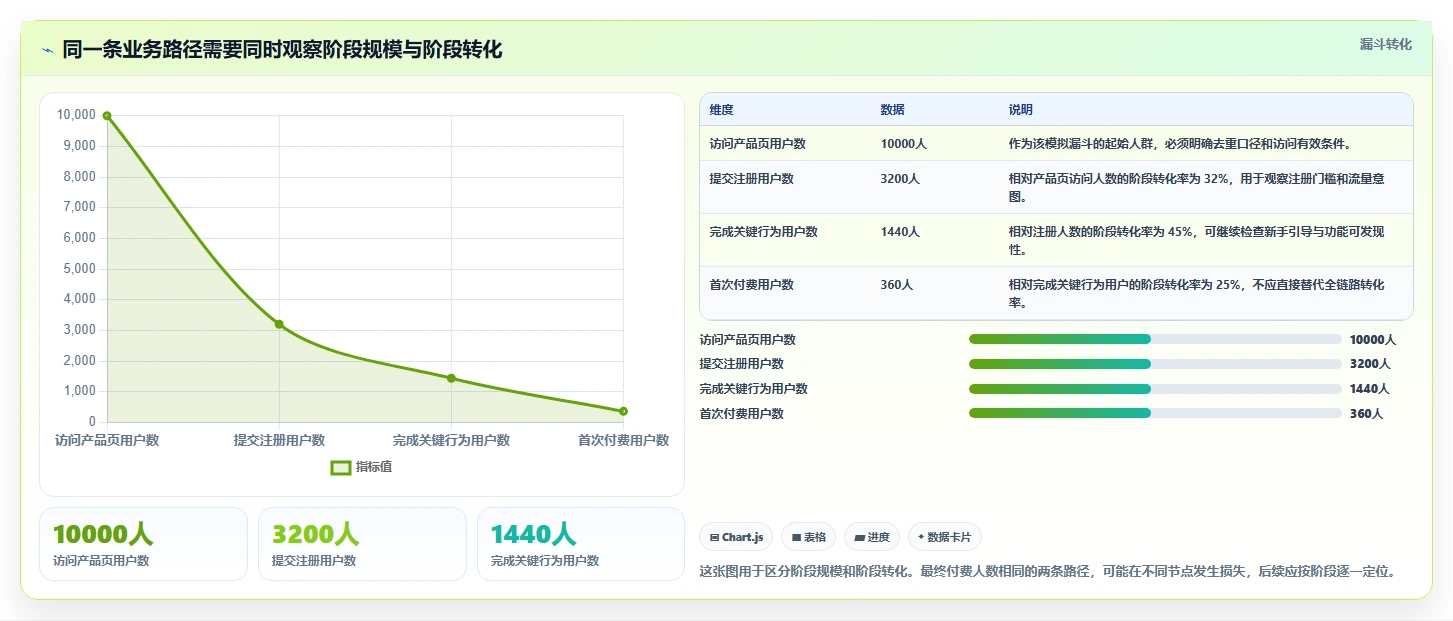Click the 提交注册用户数 label in the progress list
1453x621 pixels.
tap(741, 364)
